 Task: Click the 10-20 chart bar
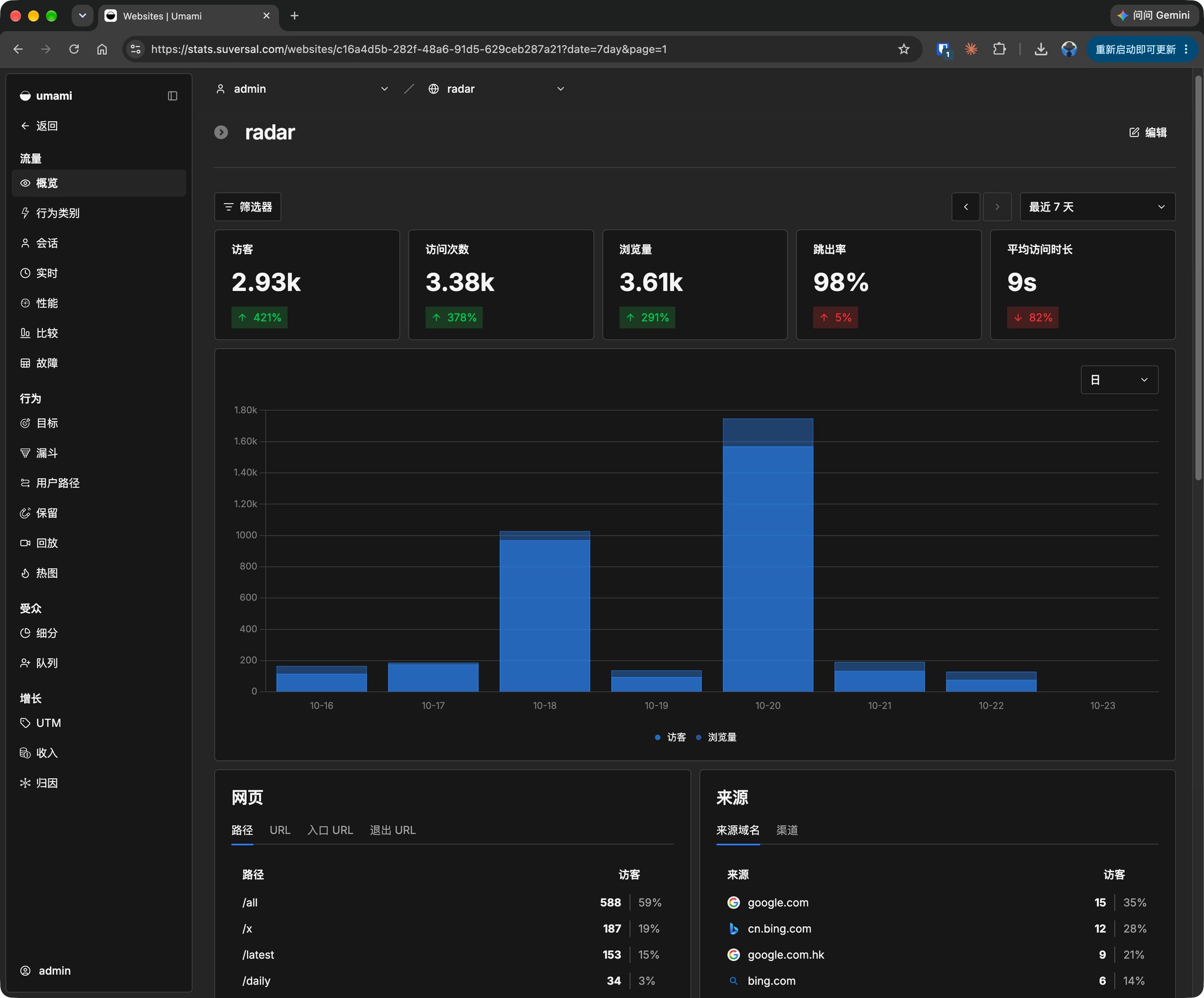[768, 555]
